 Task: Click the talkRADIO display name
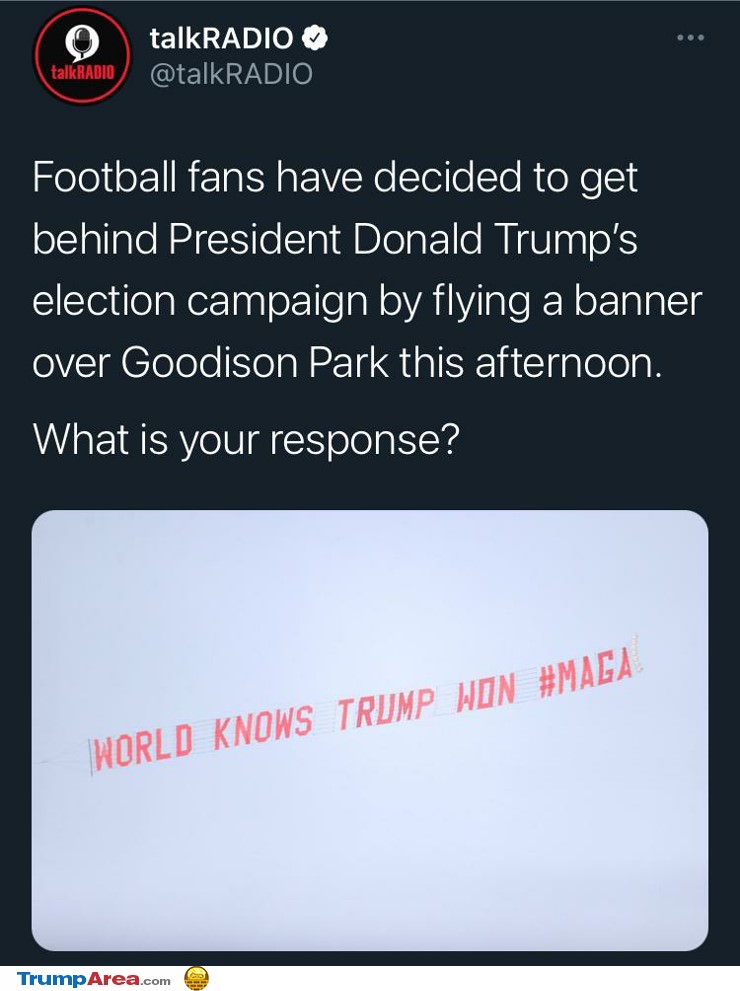point(221,39)
